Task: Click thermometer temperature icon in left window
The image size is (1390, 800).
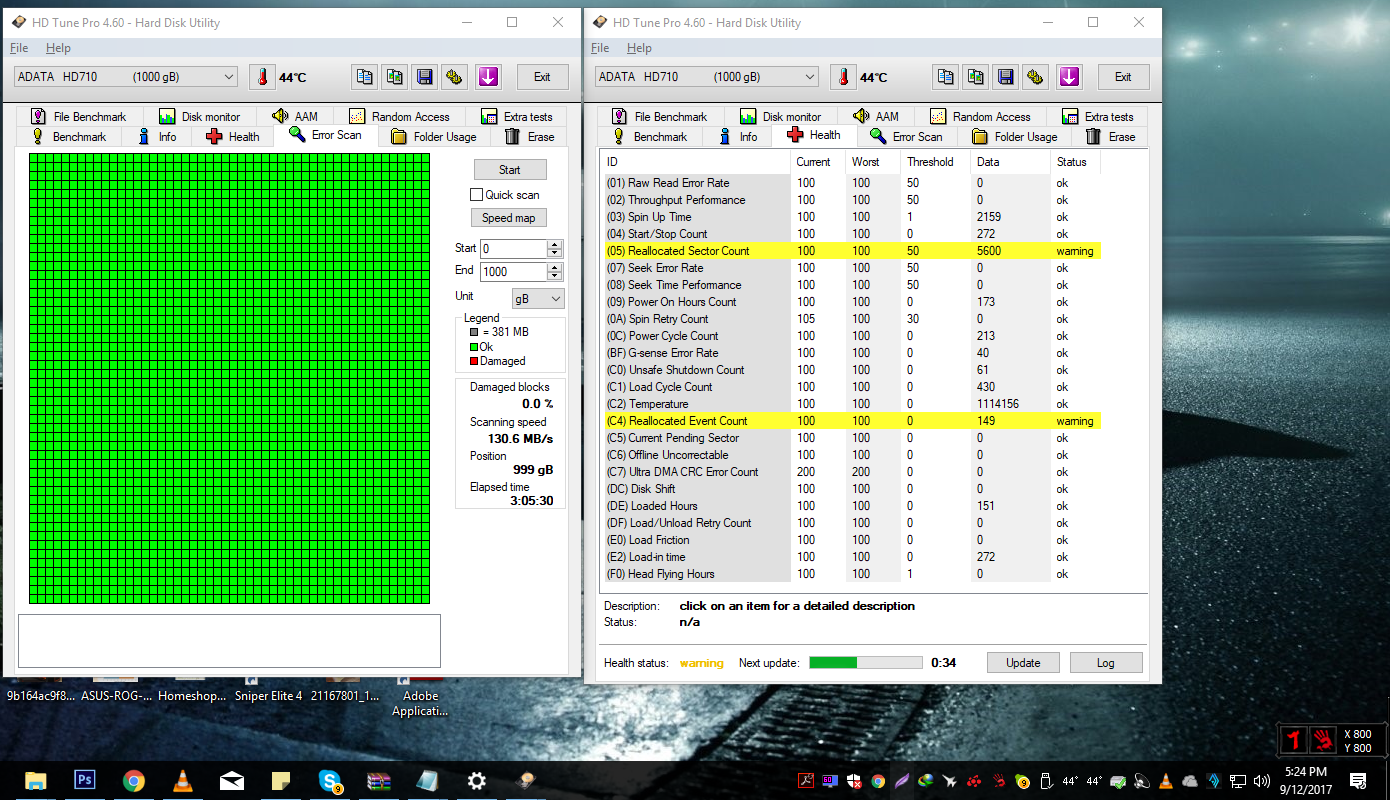Action: click(262, 77)
